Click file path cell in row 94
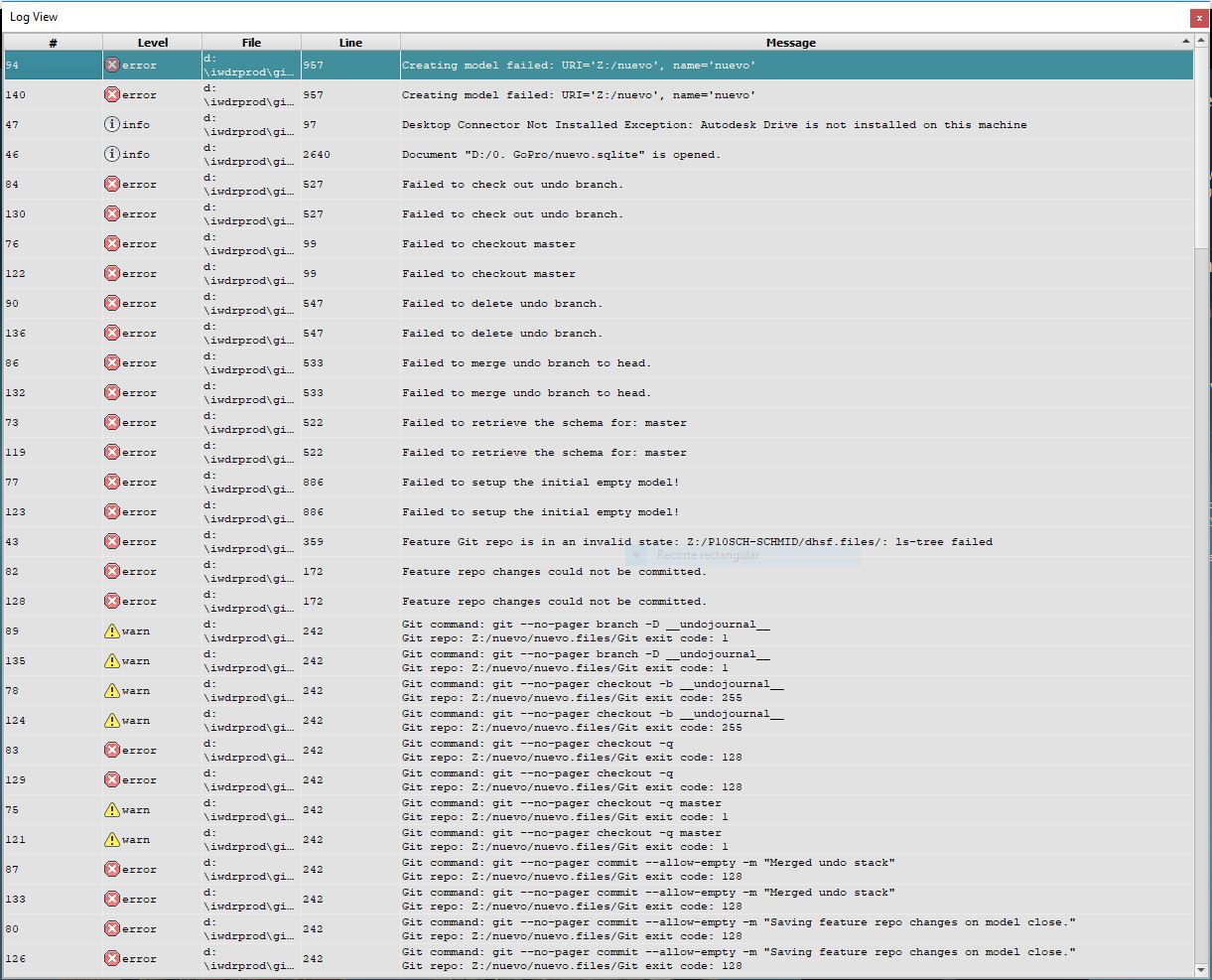1212x980 pixels. (251, 65)
